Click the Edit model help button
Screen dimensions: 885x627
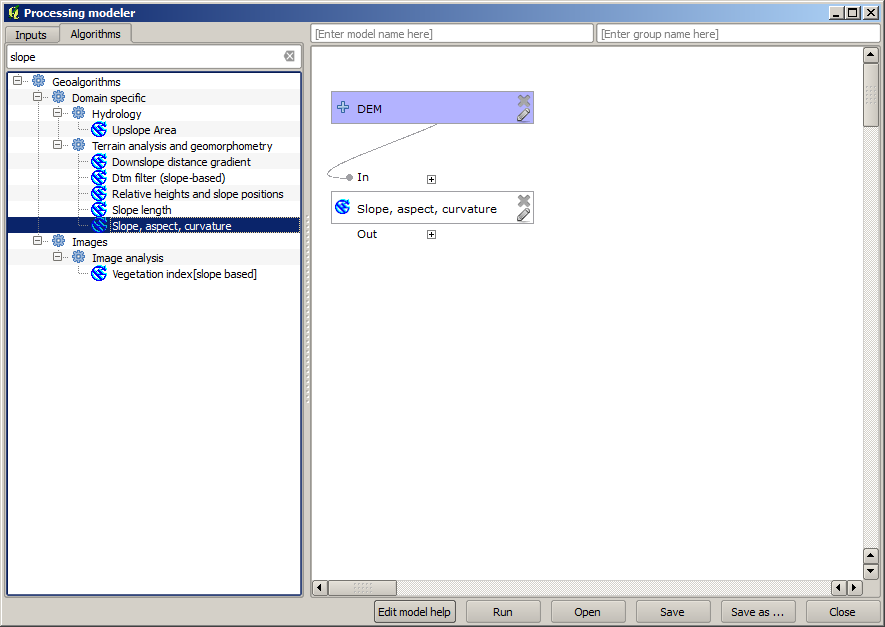coord(414,612)
